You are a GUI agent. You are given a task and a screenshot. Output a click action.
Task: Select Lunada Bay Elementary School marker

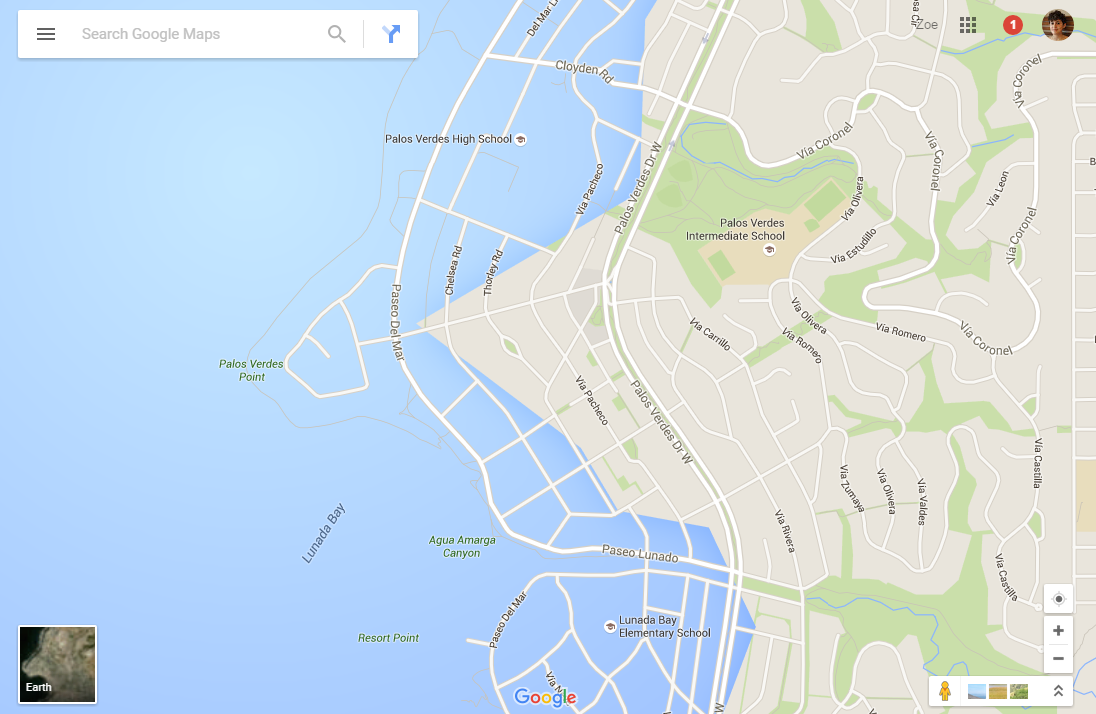[x=610, y=627]
